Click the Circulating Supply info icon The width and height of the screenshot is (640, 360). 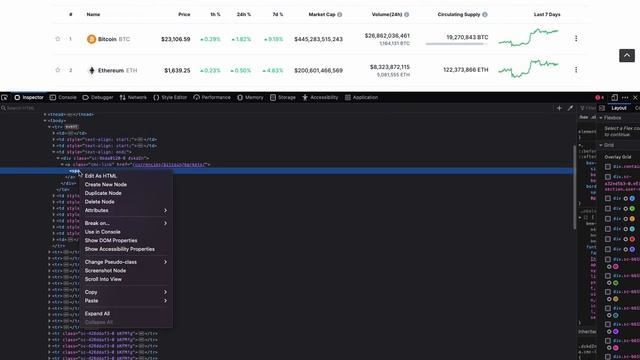click(485, 14)
